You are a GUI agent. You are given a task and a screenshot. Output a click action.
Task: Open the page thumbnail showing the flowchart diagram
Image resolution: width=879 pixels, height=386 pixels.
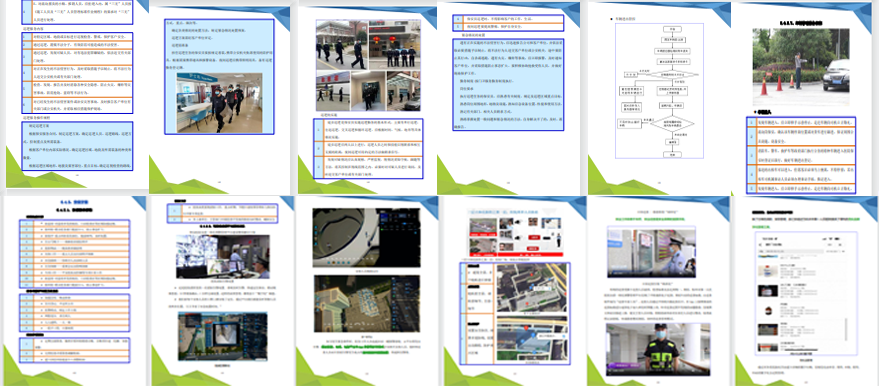(659, 97)
